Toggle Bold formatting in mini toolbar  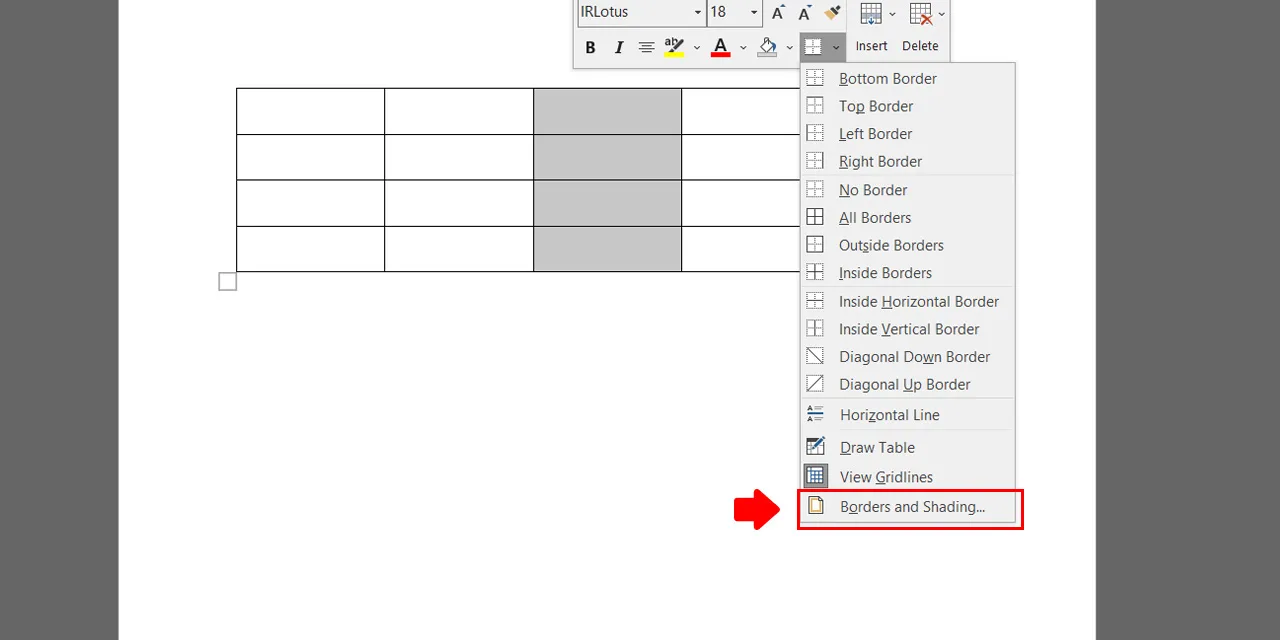(590, 47)
